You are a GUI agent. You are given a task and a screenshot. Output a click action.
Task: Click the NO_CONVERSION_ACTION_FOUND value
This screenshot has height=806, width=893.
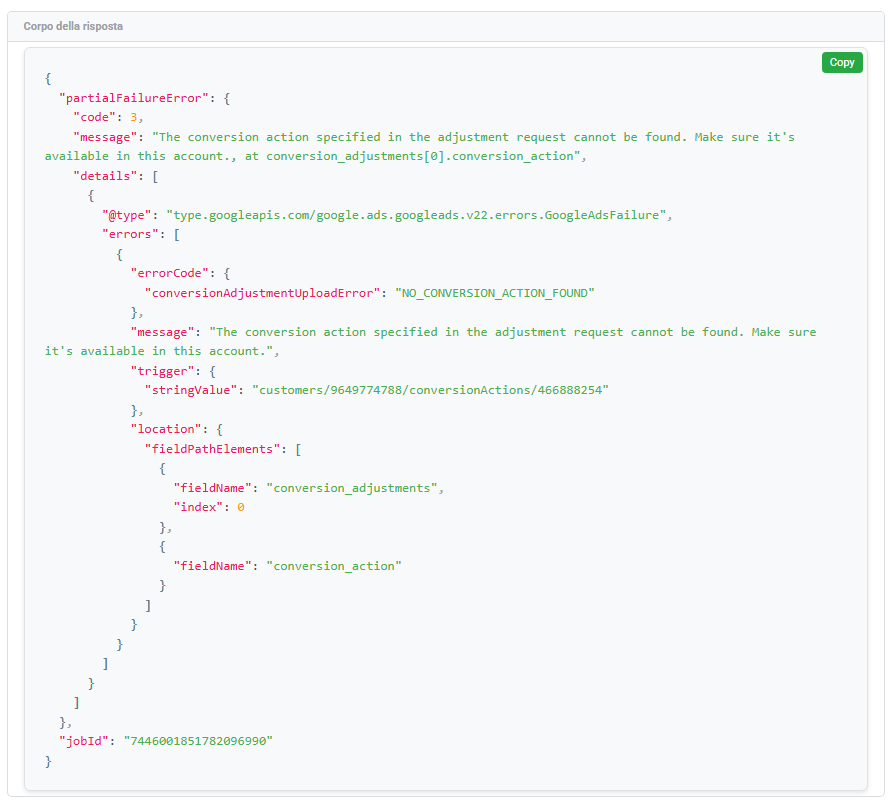pos(496,293)
